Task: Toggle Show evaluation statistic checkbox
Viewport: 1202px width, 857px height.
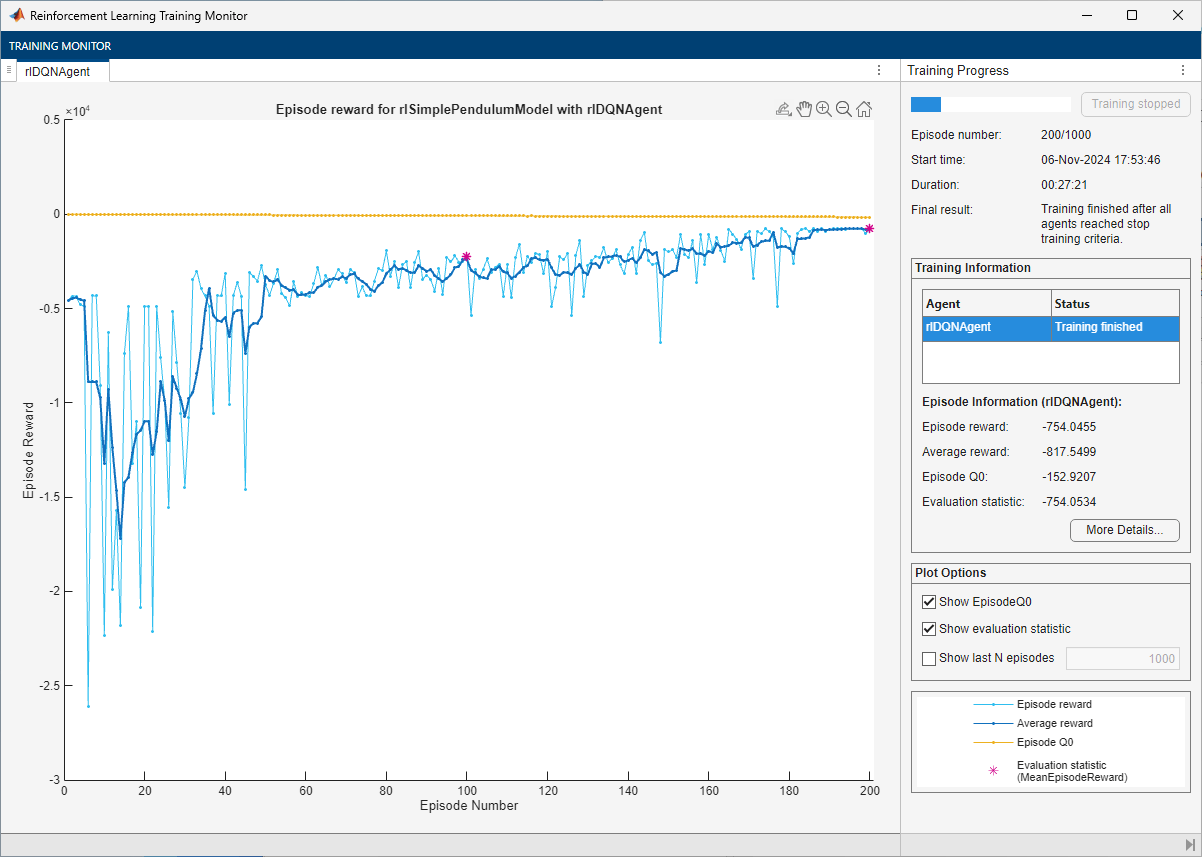Action: [929, 629]
